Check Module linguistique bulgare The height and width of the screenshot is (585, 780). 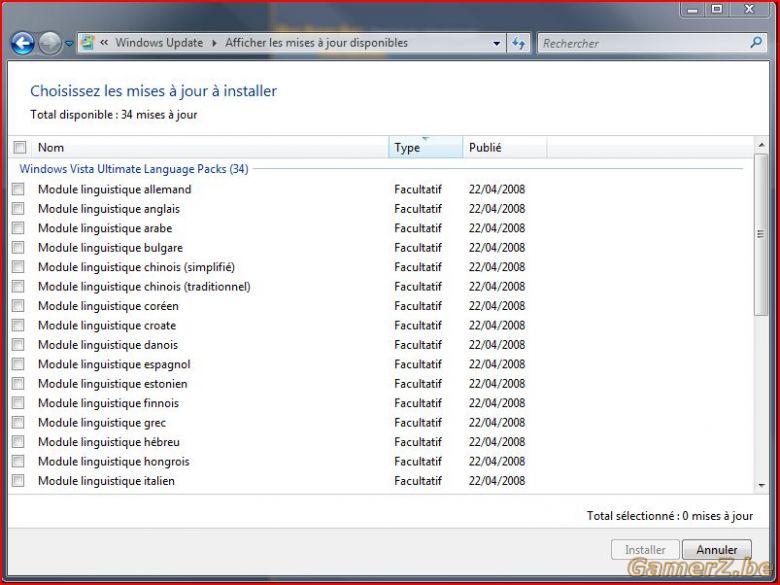(x=18, y=247)
